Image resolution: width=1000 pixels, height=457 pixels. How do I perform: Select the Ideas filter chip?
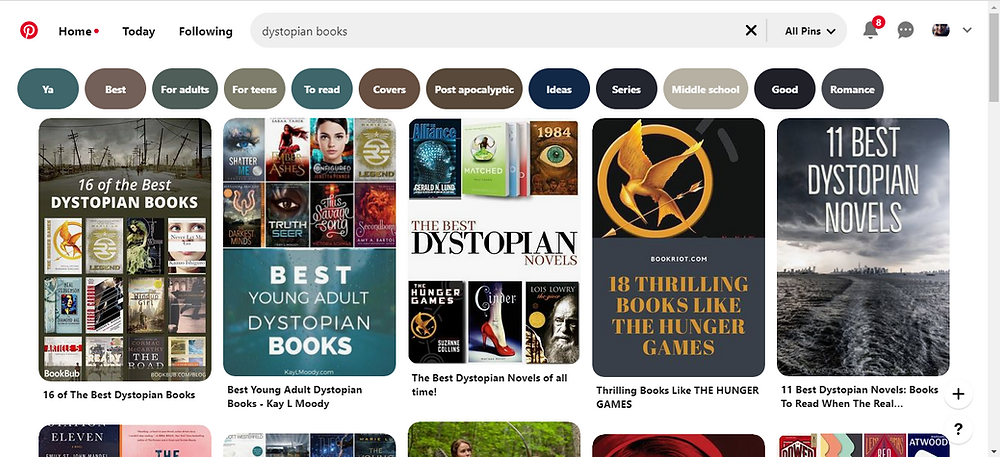click(x=559, y=89)
